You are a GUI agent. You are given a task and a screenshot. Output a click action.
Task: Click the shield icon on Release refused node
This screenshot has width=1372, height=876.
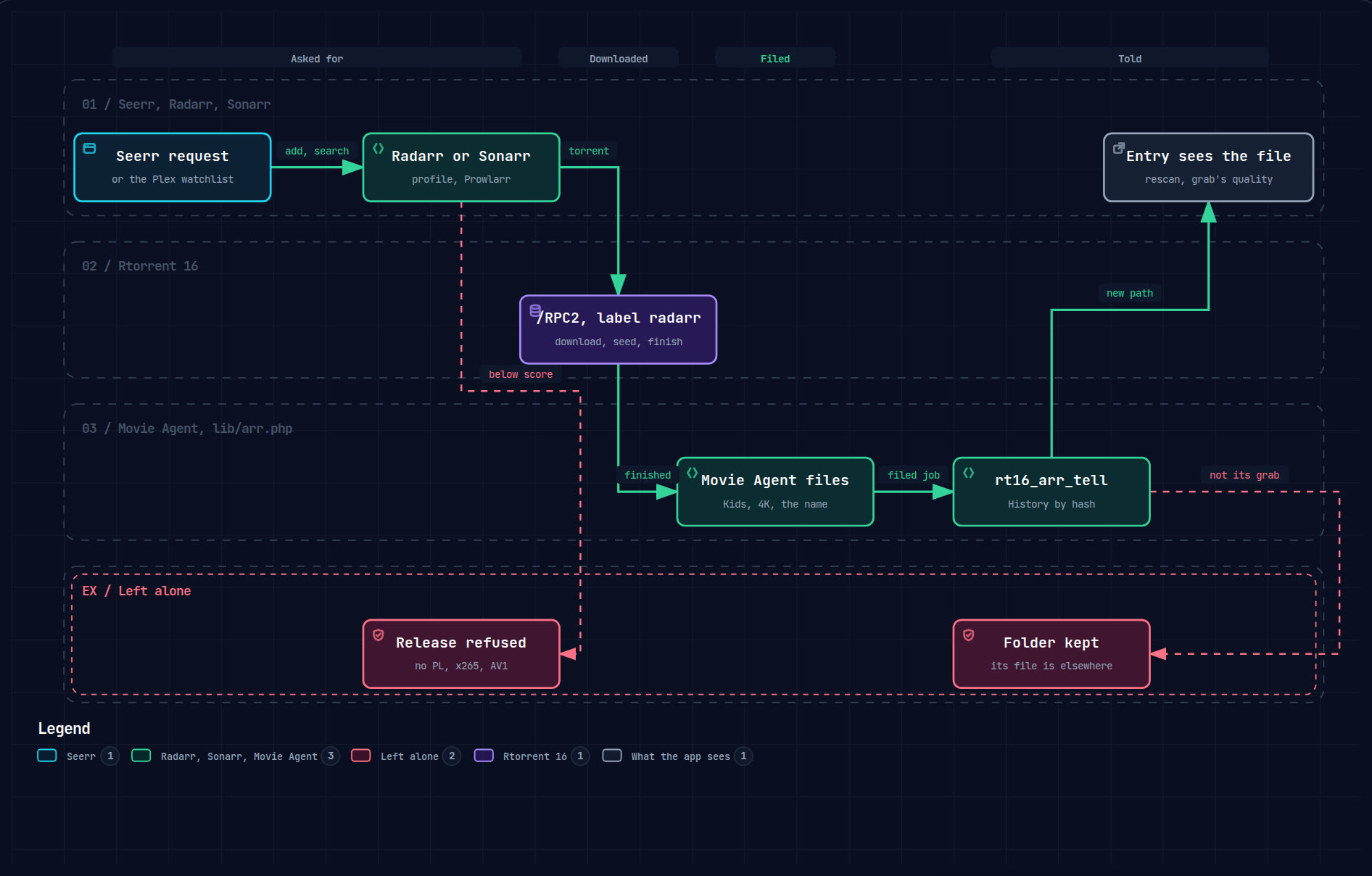pos(378,635)
